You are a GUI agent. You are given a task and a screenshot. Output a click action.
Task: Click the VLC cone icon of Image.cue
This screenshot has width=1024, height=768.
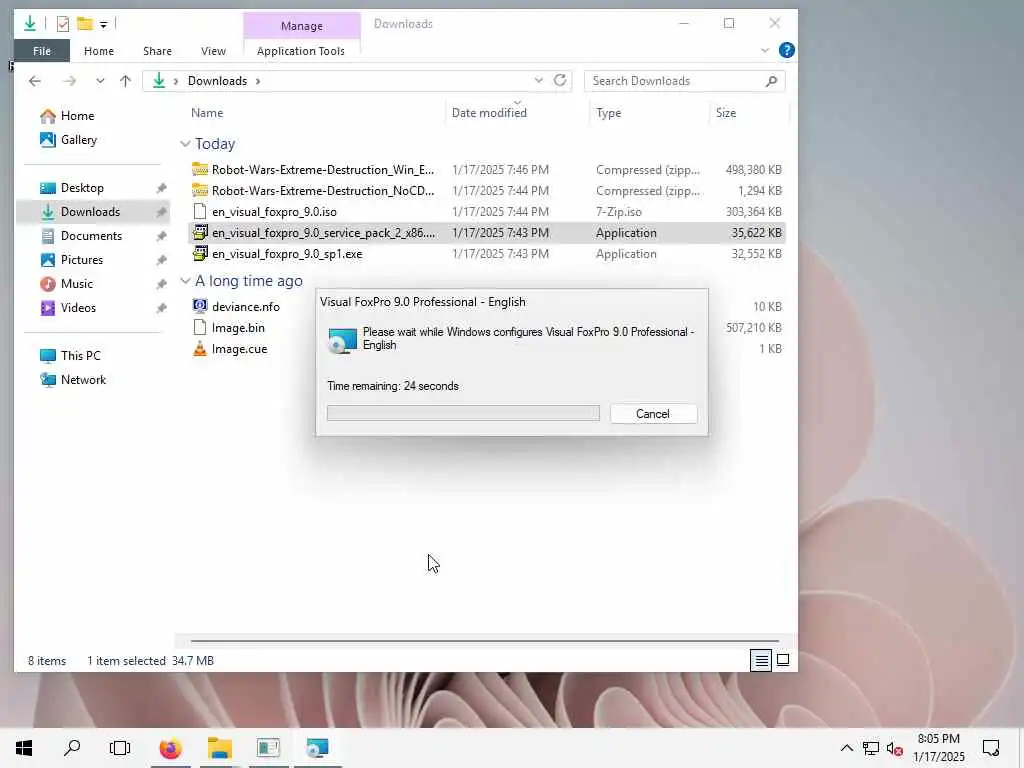(200, 349)
